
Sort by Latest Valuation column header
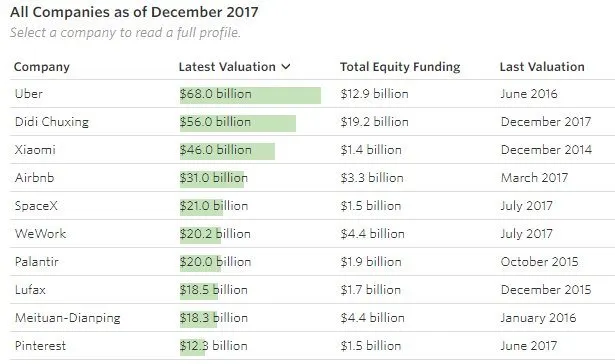(x=227, y=67)
